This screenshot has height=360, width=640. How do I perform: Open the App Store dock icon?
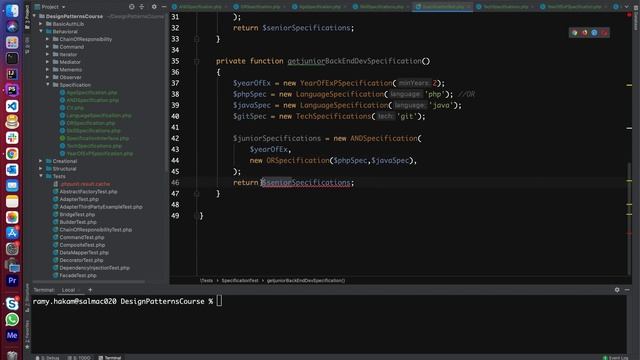(x=12, y=233)
